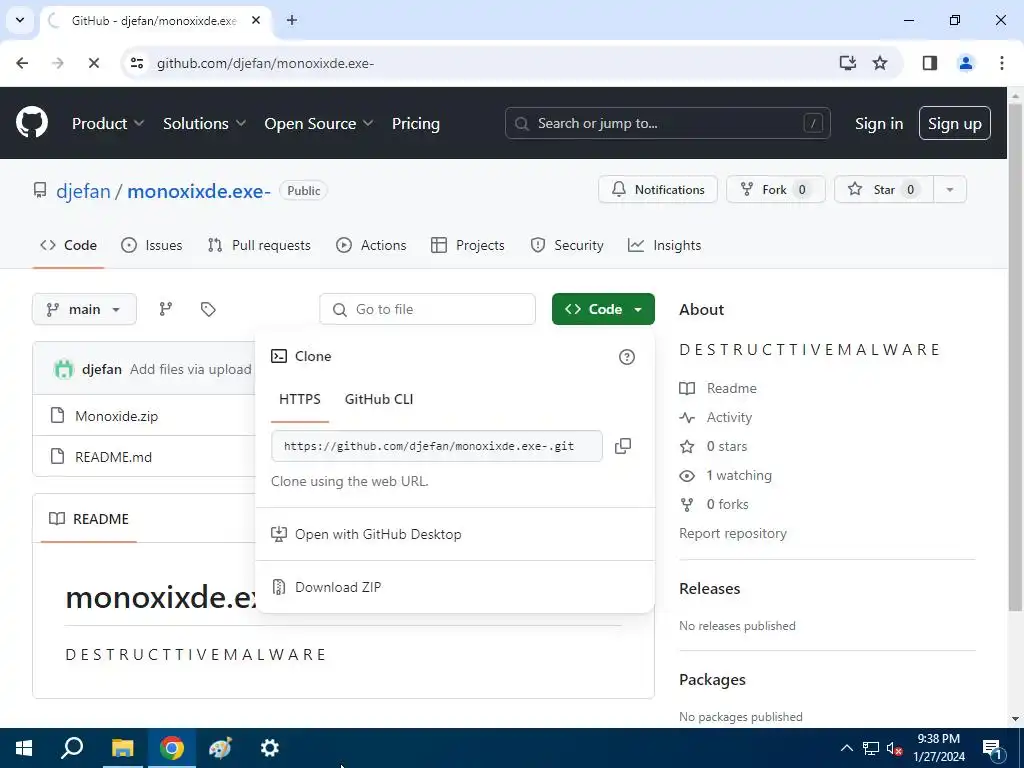Click the Go to file field
The height and width of the screenshot is (768, 1024).
[427, 309]
